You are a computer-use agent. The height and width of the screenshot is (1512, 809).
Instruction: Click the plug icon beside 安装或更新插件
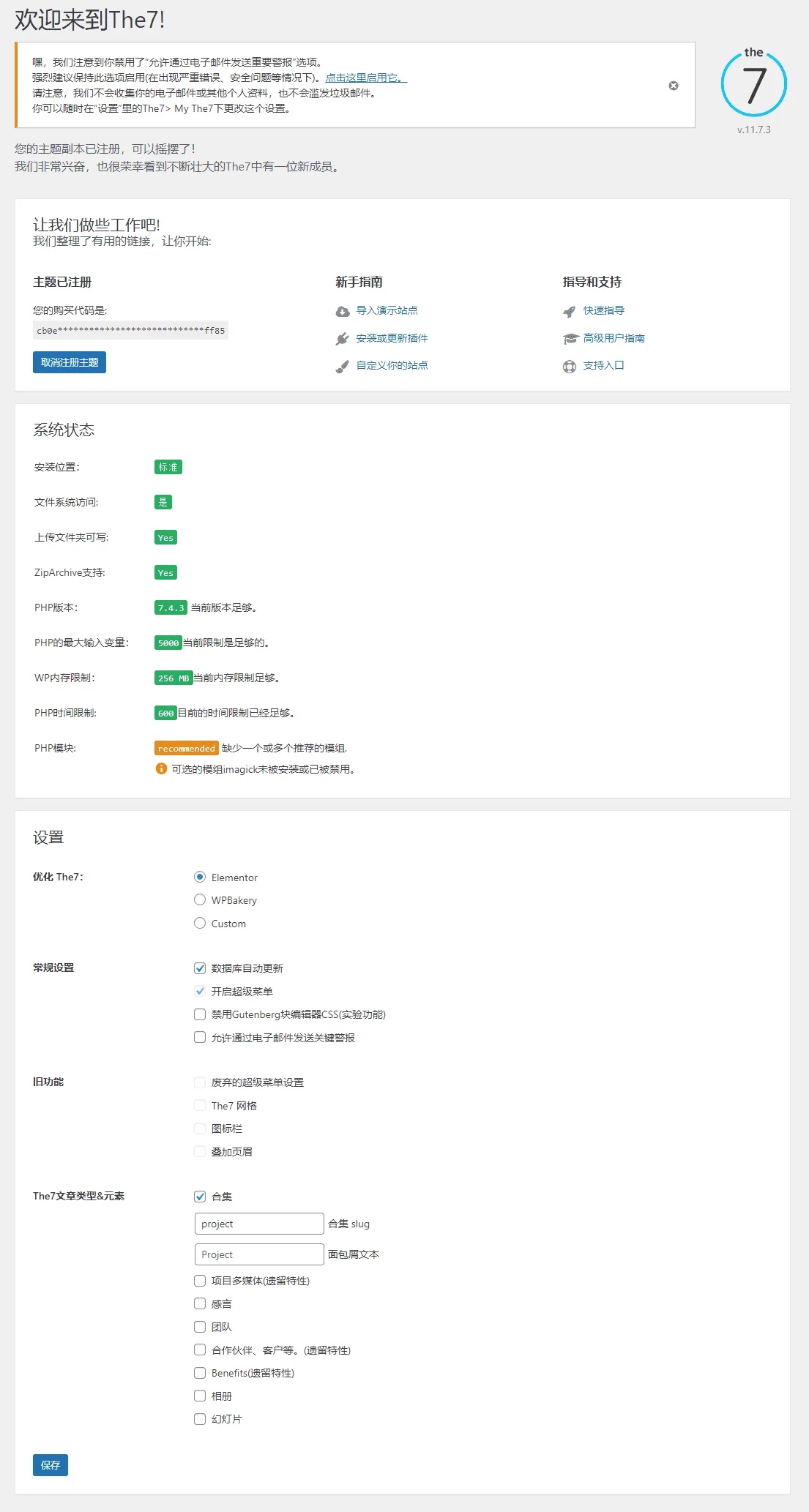(342, 339)
